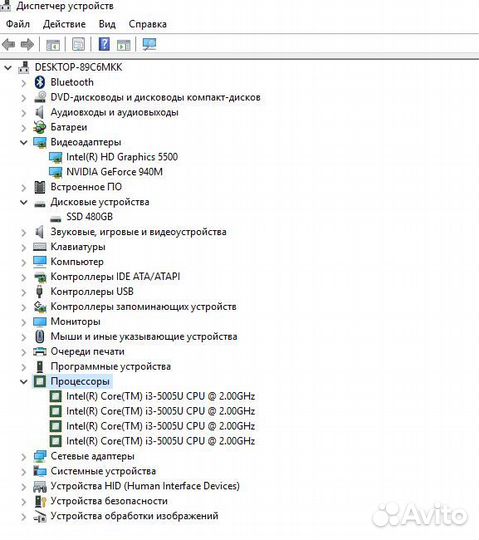Image resolution: width=479 pixels, height=540 pixels.
Task: Click the speaker icon beside Аудиовходы
Action: point(40,112)
